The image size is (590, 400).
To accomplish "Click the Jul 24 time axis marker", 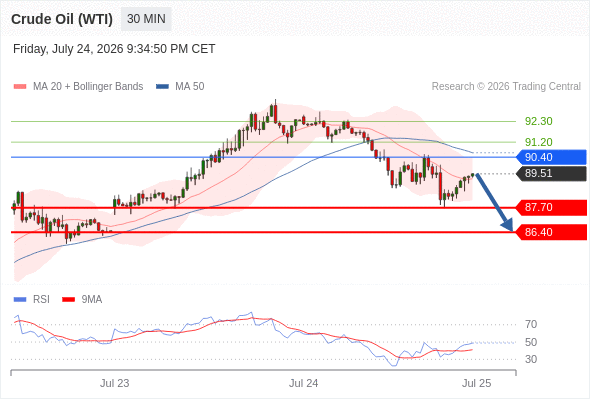I will pyautogui.click(x=303, y=383).
